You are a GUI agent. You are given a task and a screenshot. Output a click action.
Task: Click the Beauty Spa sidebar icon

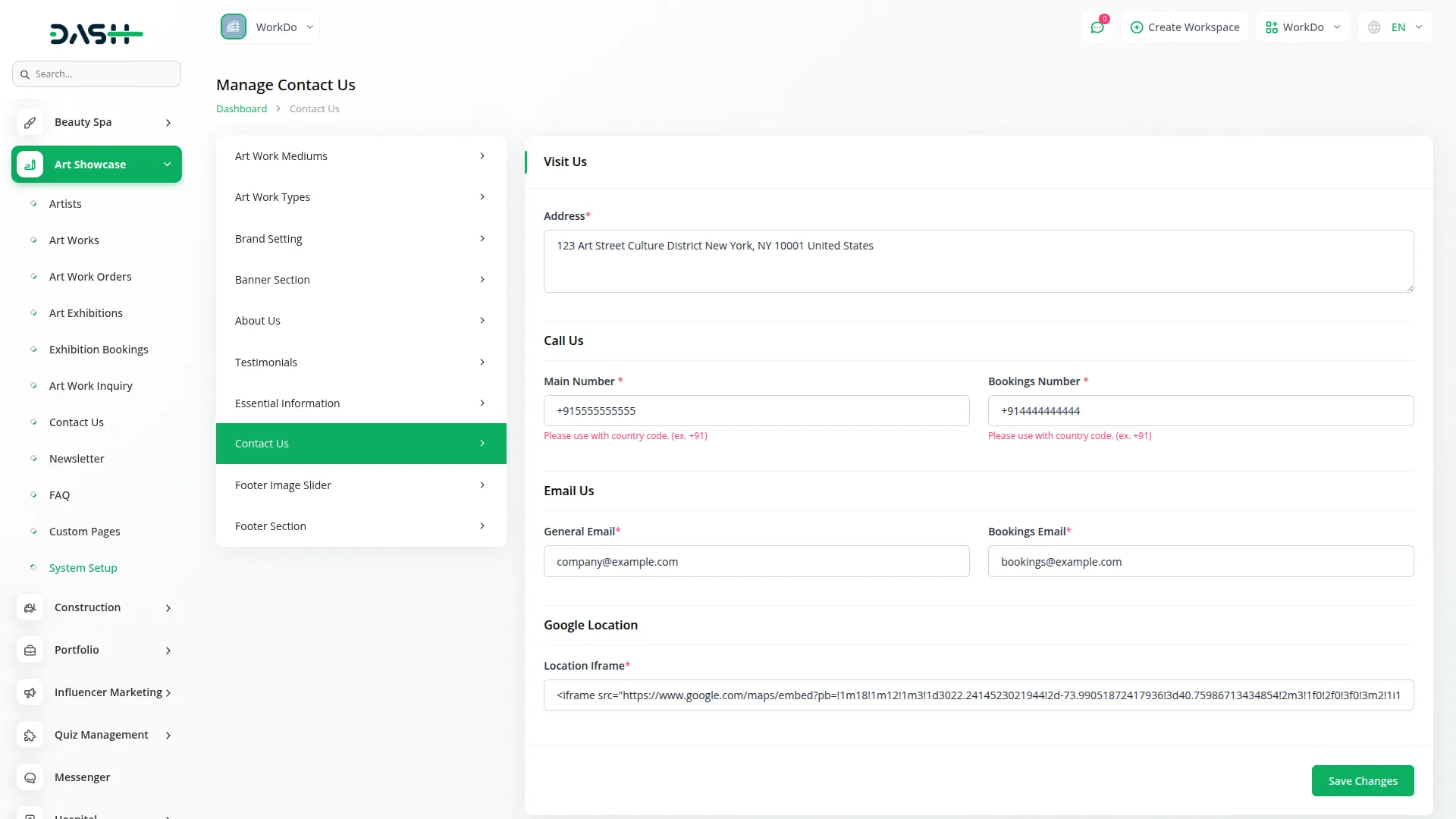[x=30, y=122]
